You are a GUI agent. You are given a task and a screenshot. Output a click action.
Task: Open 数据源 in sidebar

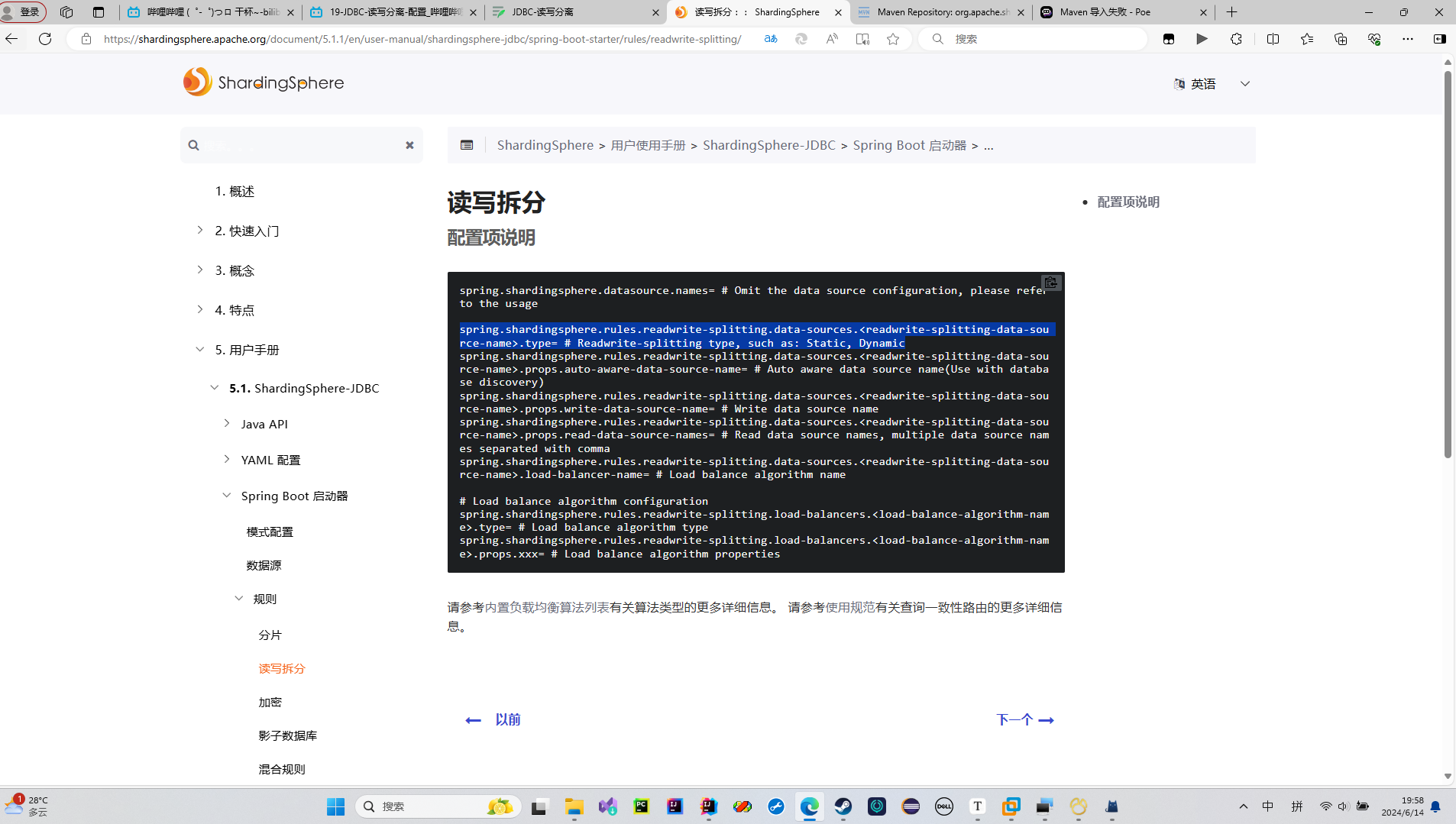[264, 565]
